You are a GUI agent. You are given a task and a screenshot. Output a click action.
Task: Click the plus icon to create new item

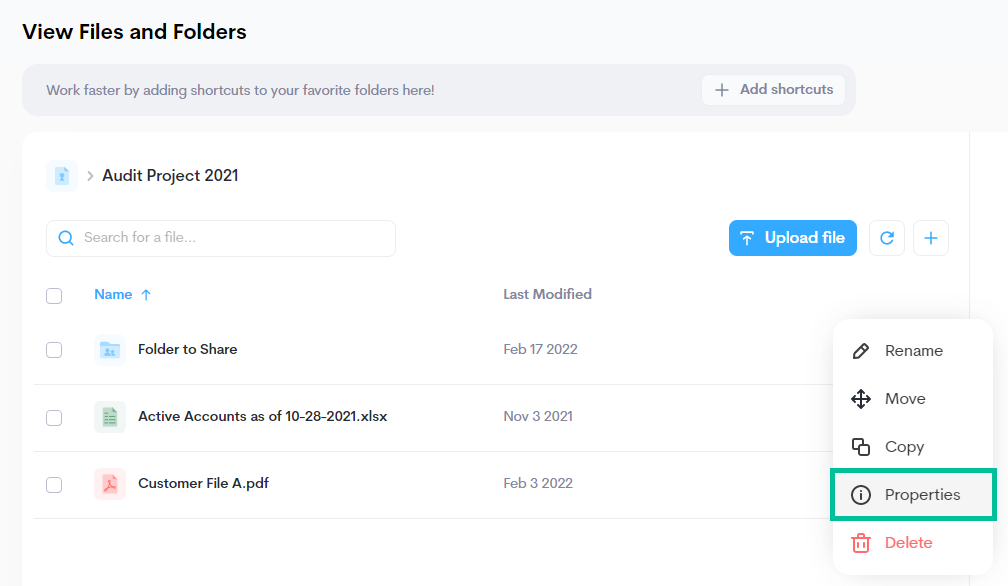(x=931, y=238)
